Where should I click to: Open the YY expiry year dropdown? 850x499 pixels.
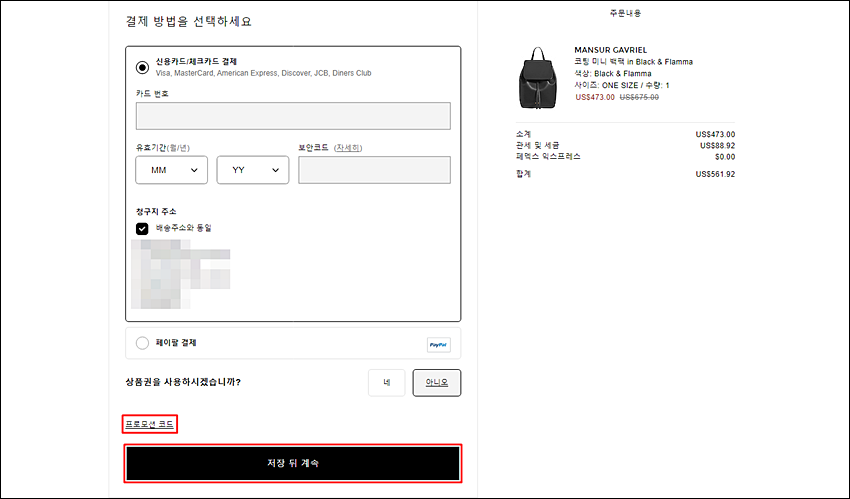pyautogui.click(x=253, y=170)
